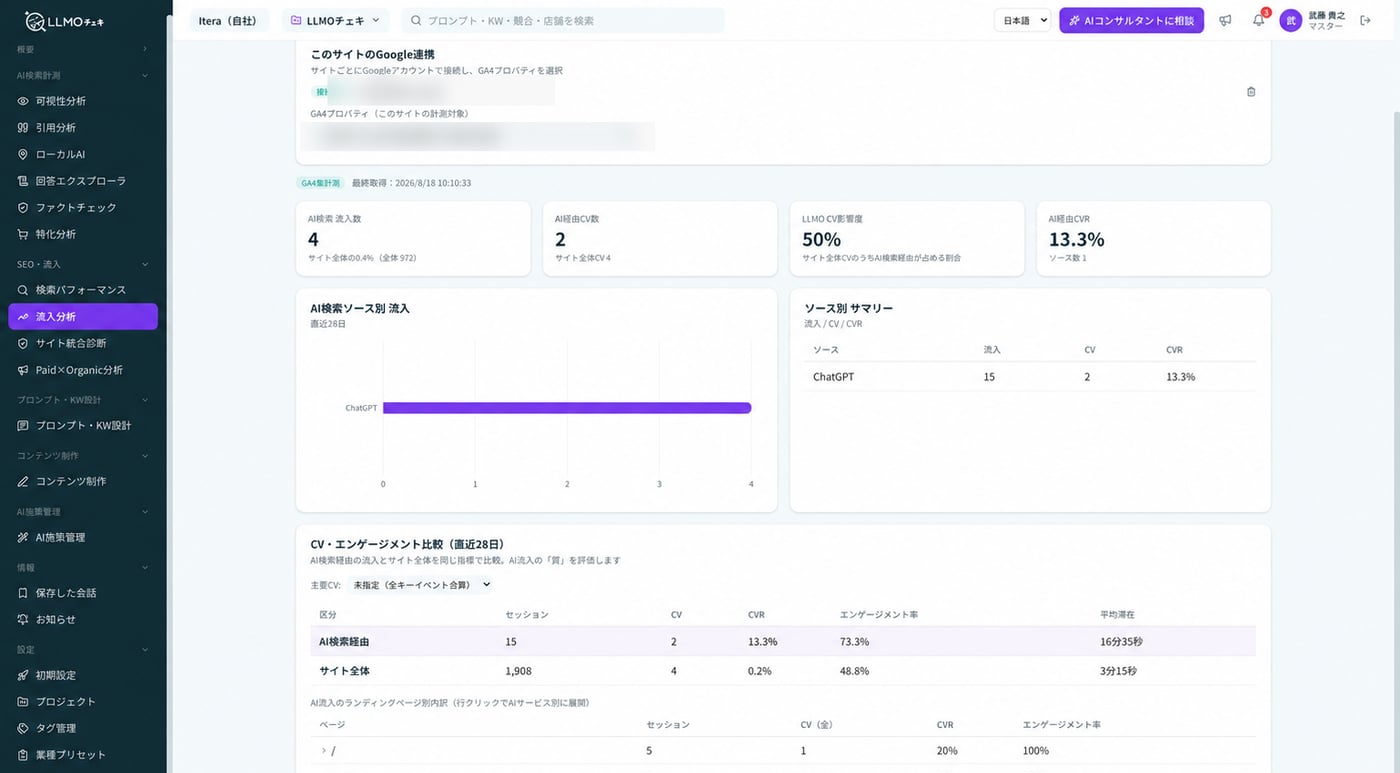Go to 検索パフォーマンス menu item

point(83,290)
